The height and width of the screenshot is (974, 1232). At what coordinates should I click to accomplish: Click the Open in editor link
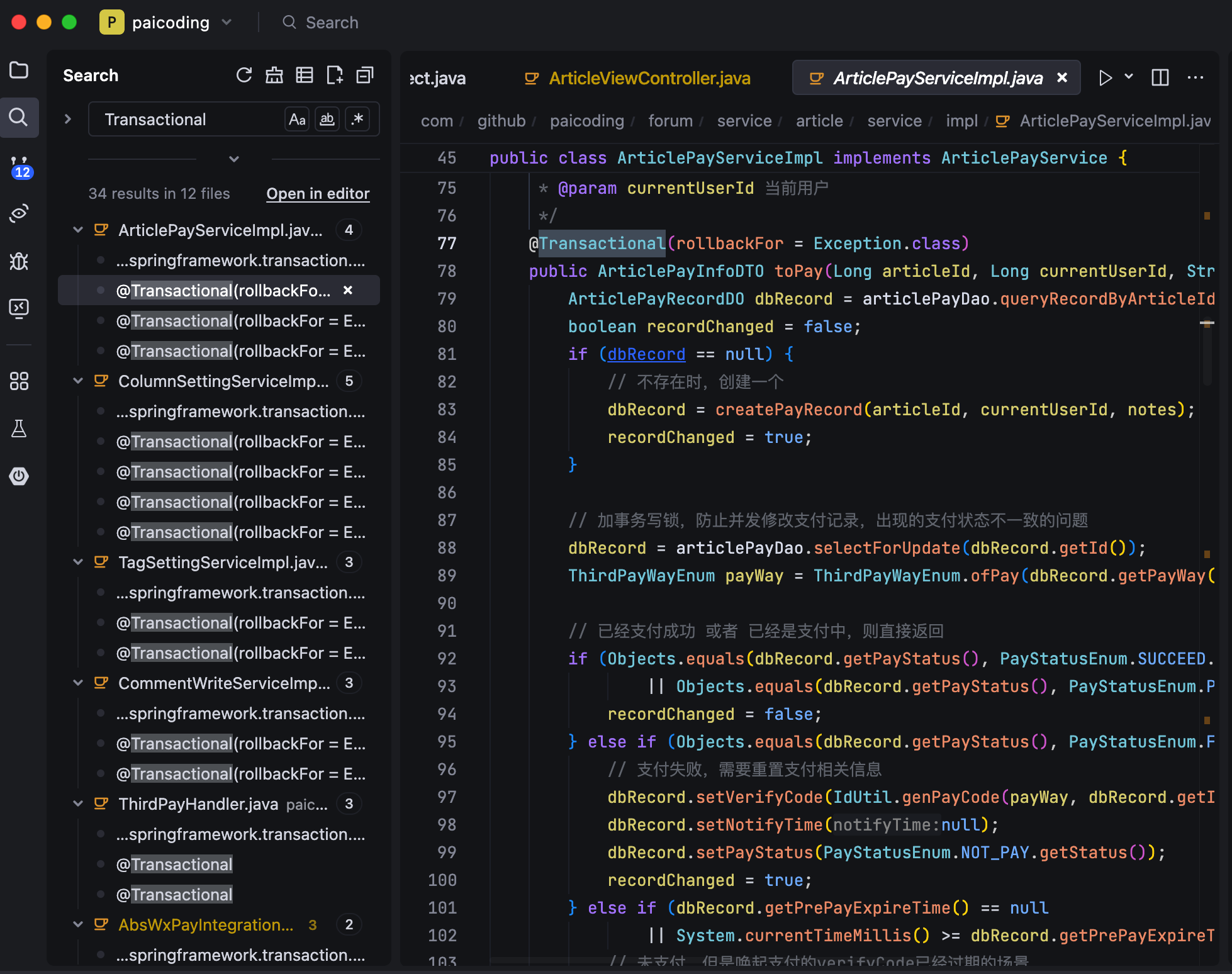(x=318, y=194)
